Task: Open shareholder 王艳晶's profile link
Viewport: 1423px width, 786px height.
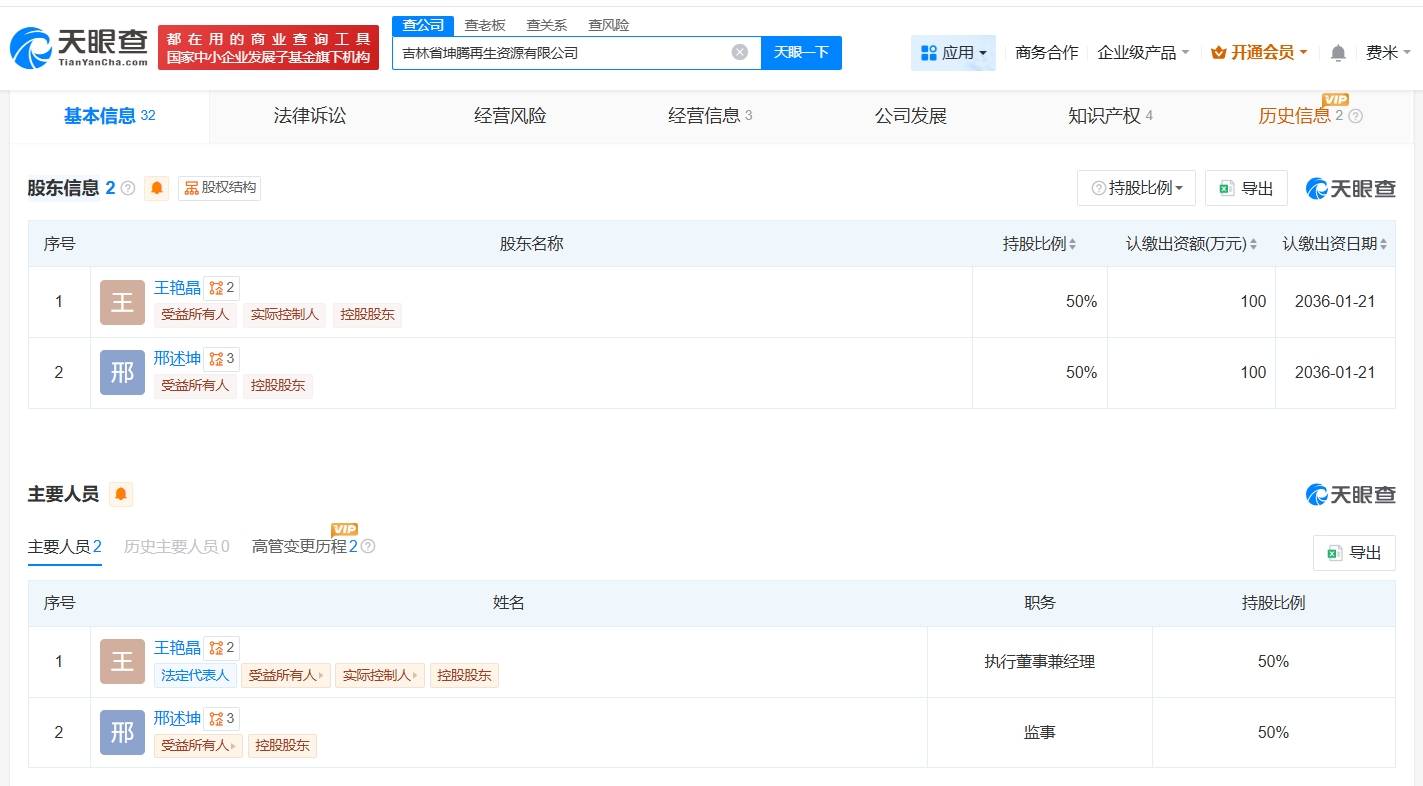Action: (177, 287)
